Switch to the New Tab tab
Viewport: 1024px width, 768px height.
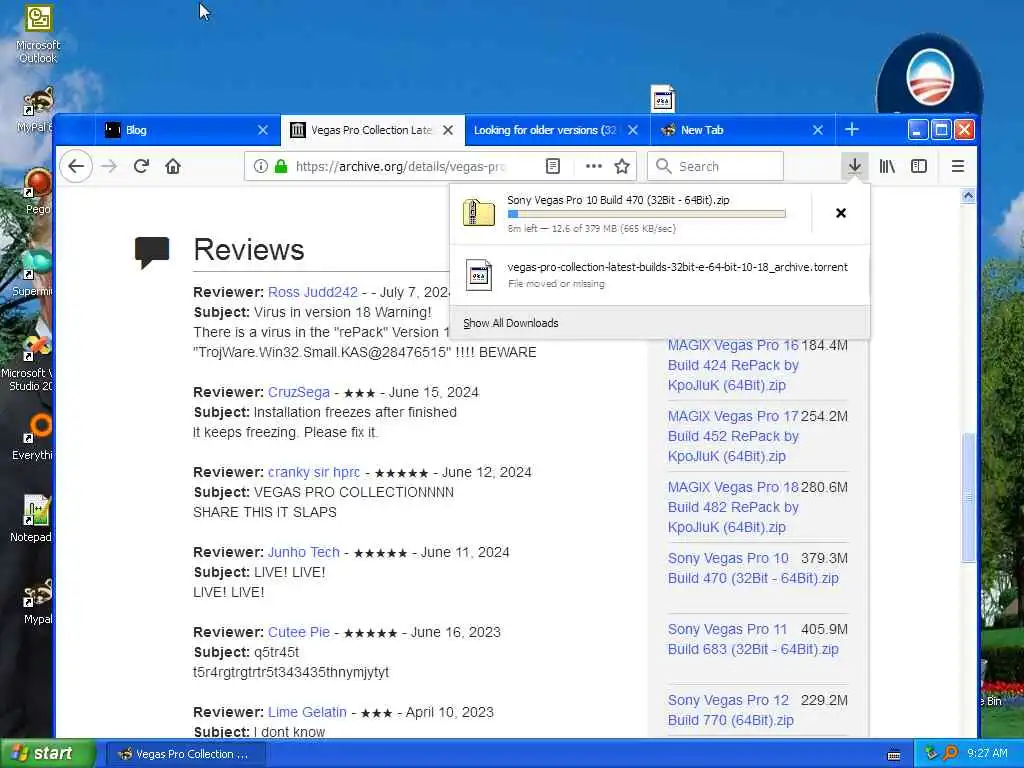[x=743, y=130]
